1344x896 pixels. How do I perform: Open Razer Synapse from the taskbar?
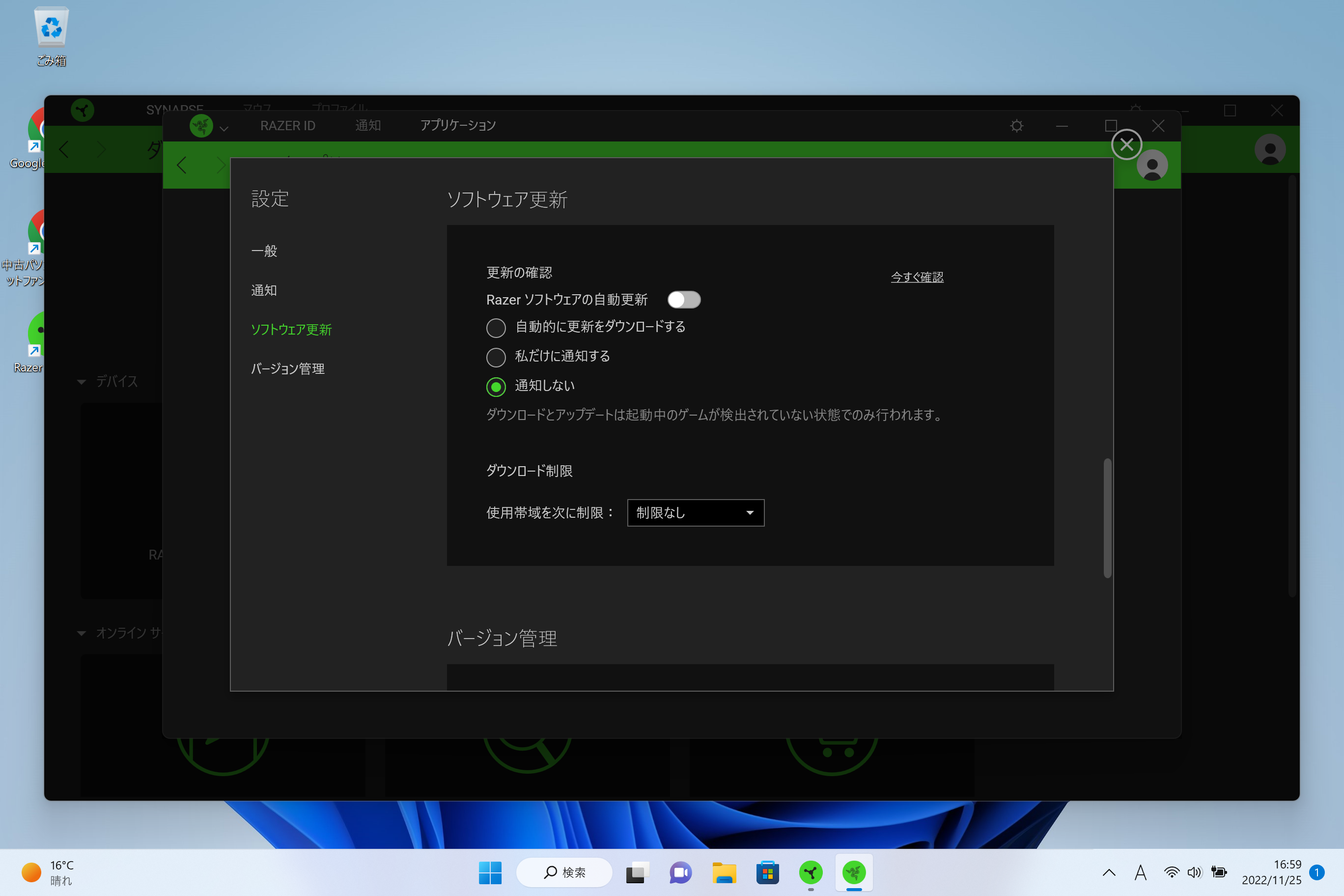(x=811, y=872)
